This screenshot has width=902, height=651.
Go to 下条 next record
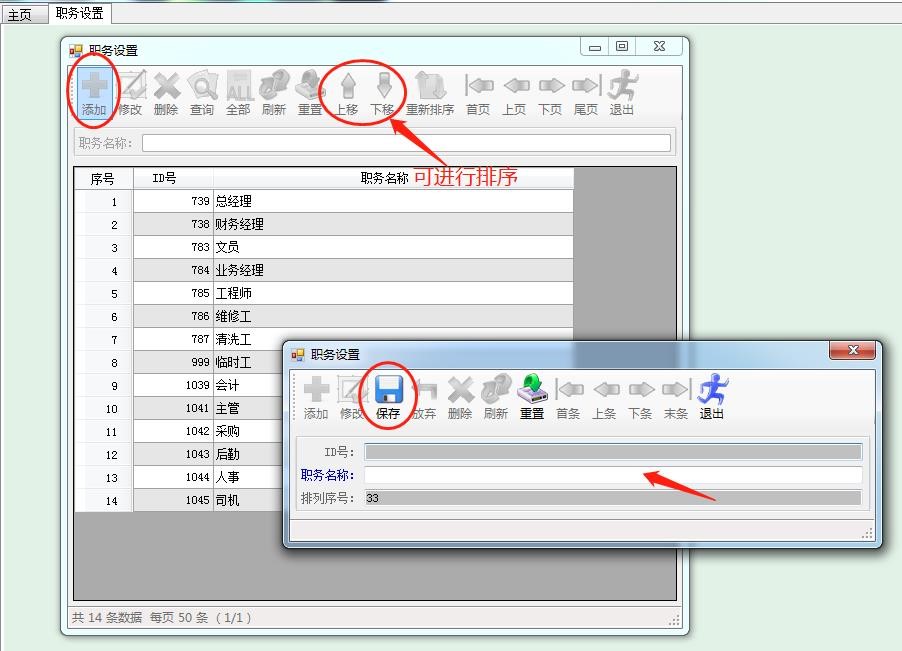(x=640, y=397)
